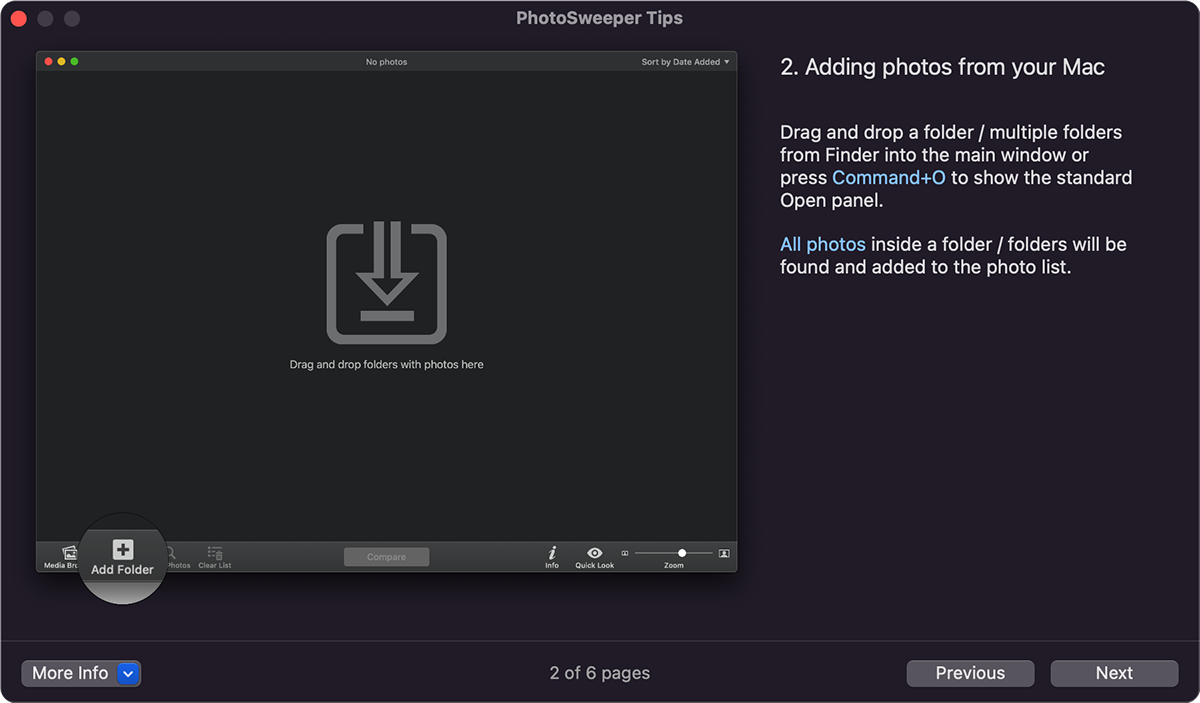The width and height of the screenshot is (1200, 703).
Task: Click the Zoom slider handle
Action: pos(682,553)
